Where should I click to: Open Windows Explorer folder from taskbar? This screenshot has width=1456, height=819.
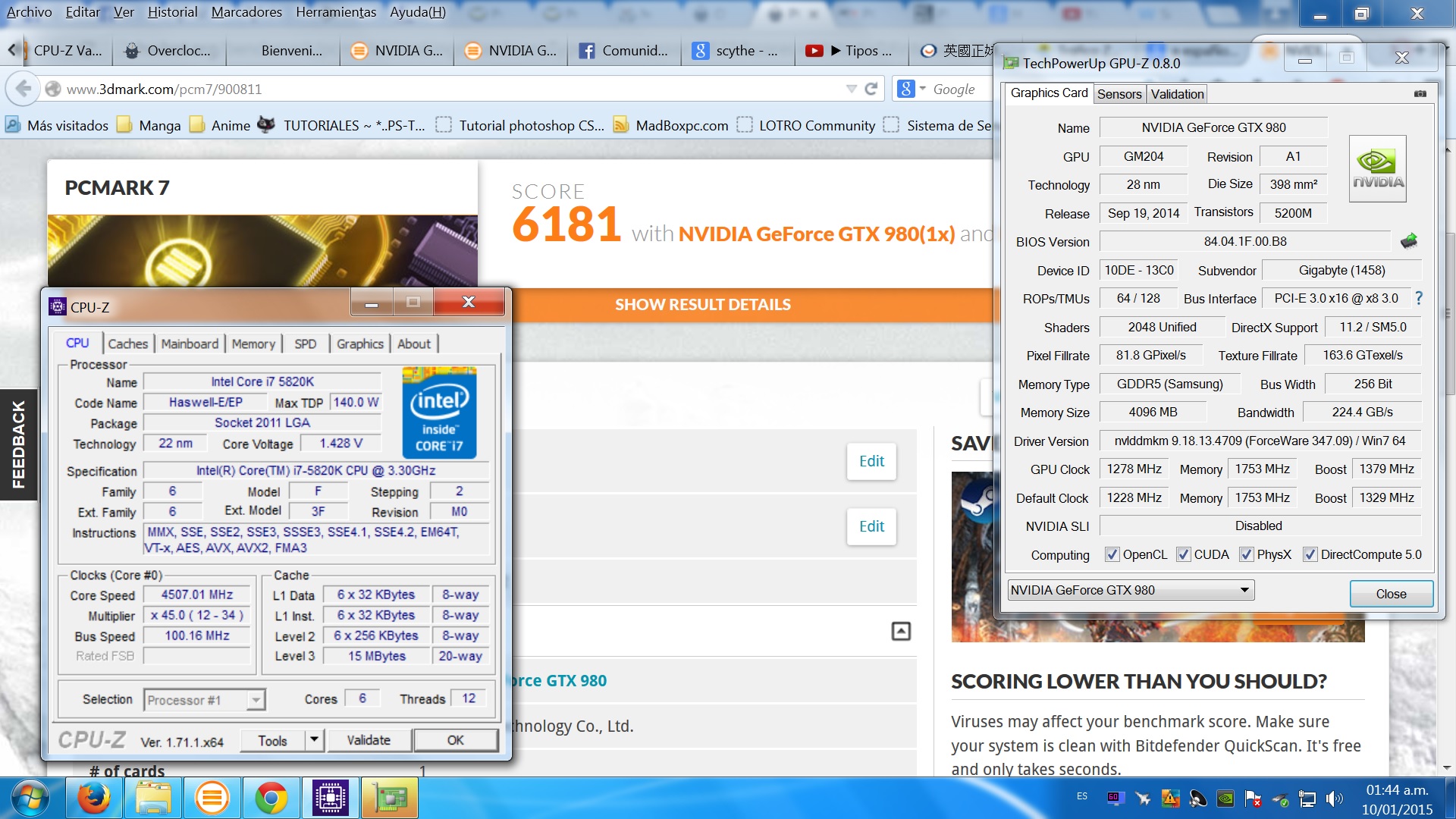pos(153,798)
